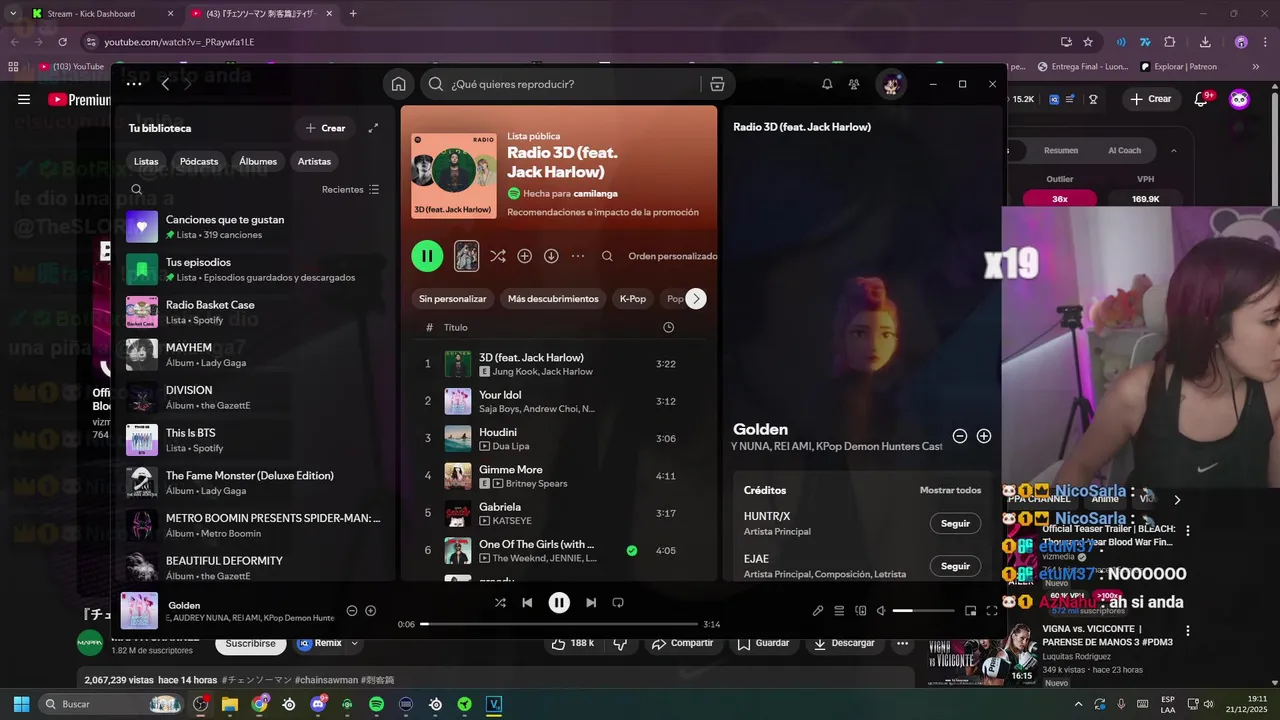Select the Álbumes library filter
The height and width of the screenshot is (720, 1280).
(x=258, y=161)
